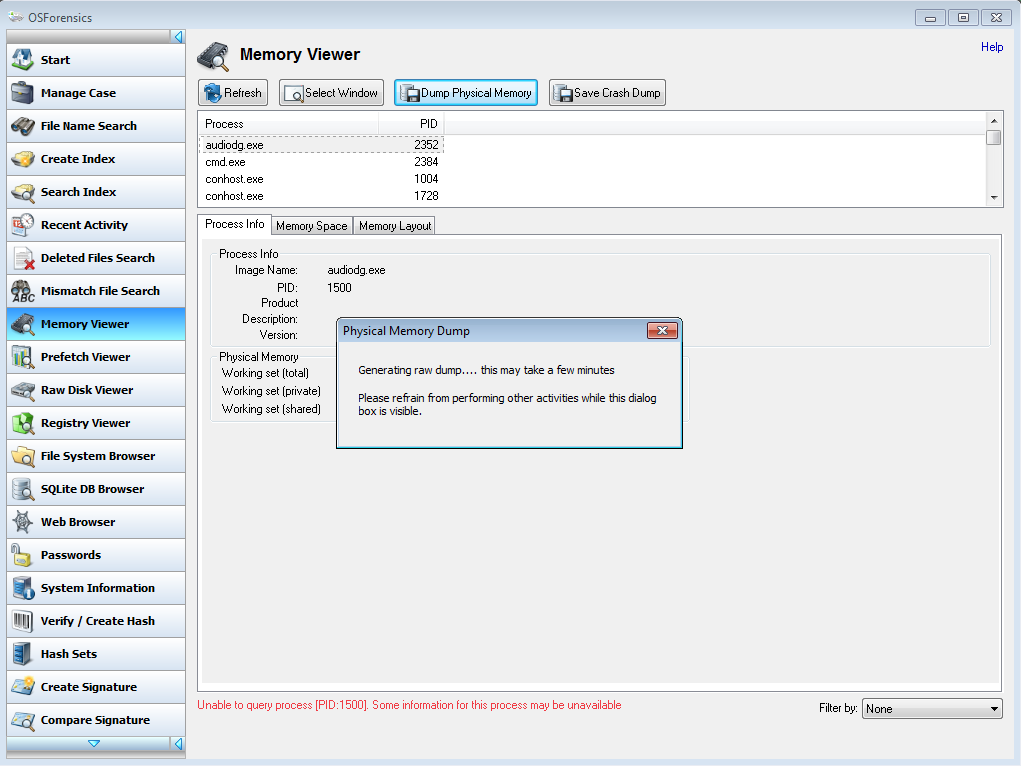Switch to the Memory Space tab

pos(311,226)
